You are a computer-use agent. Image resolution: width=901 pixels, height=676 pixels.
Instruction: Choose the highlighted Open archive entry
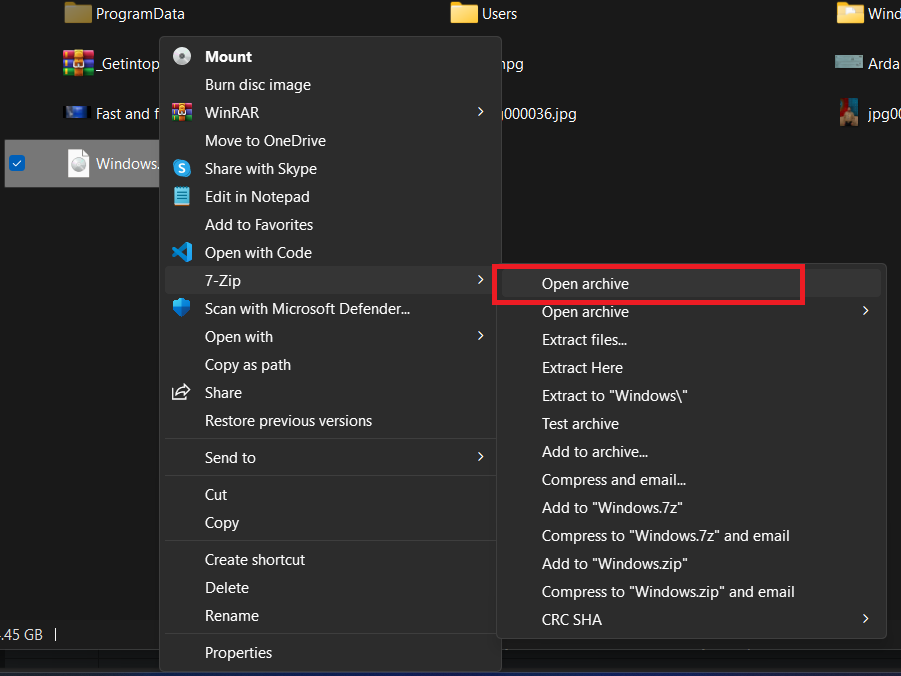(x=585, y=284)
